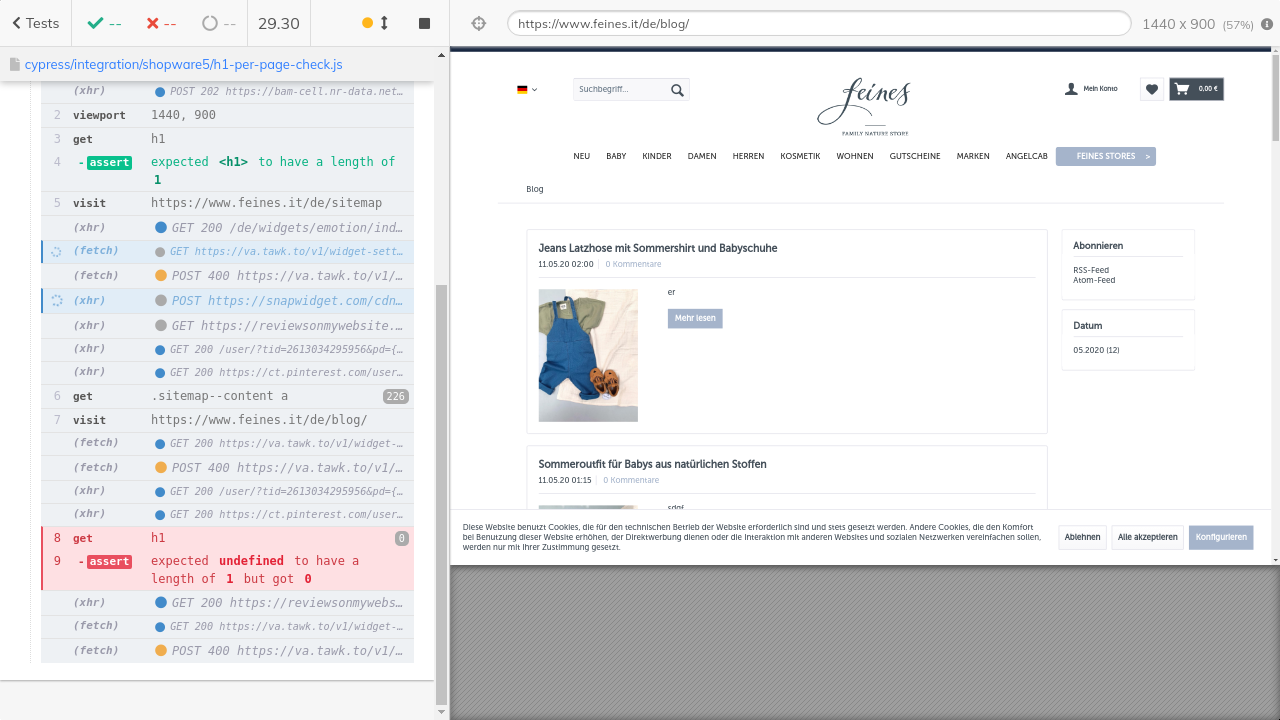Viewport: 1280px width, 720px height.
Task: Open the shopping cart showing 0,00 €
Action: (x=1196, y=89)
